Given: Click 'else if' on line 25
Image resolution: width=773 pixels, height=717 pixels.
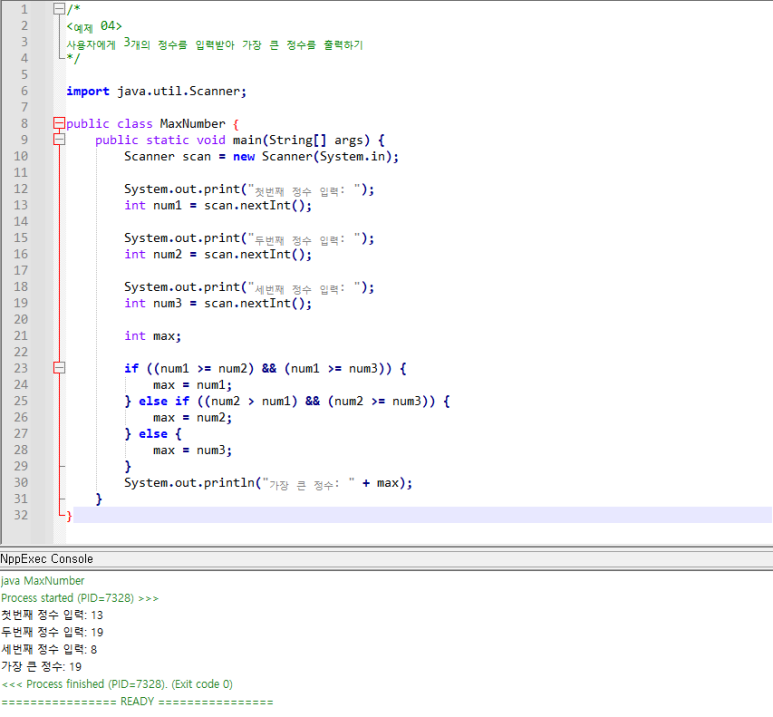Looking at the screenshot, I should [164, 401].
